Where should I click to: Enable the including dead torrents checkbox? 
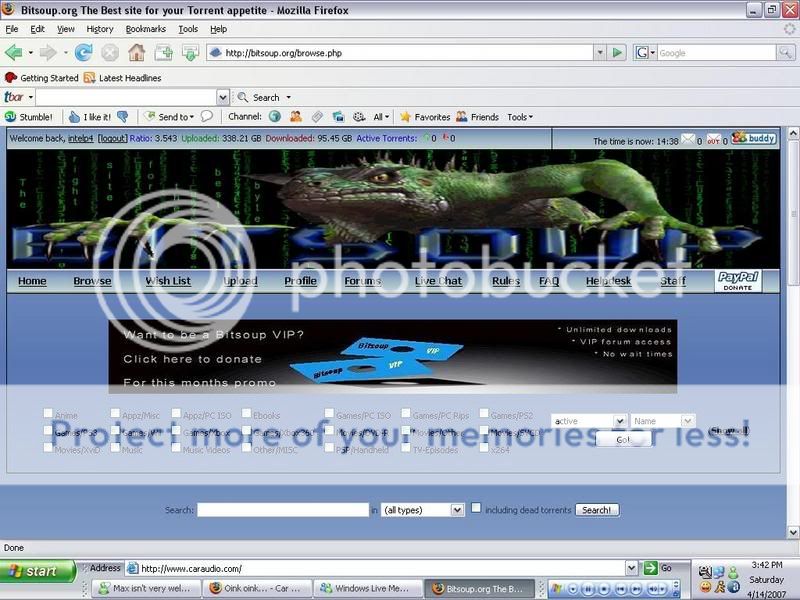[476, 508]
